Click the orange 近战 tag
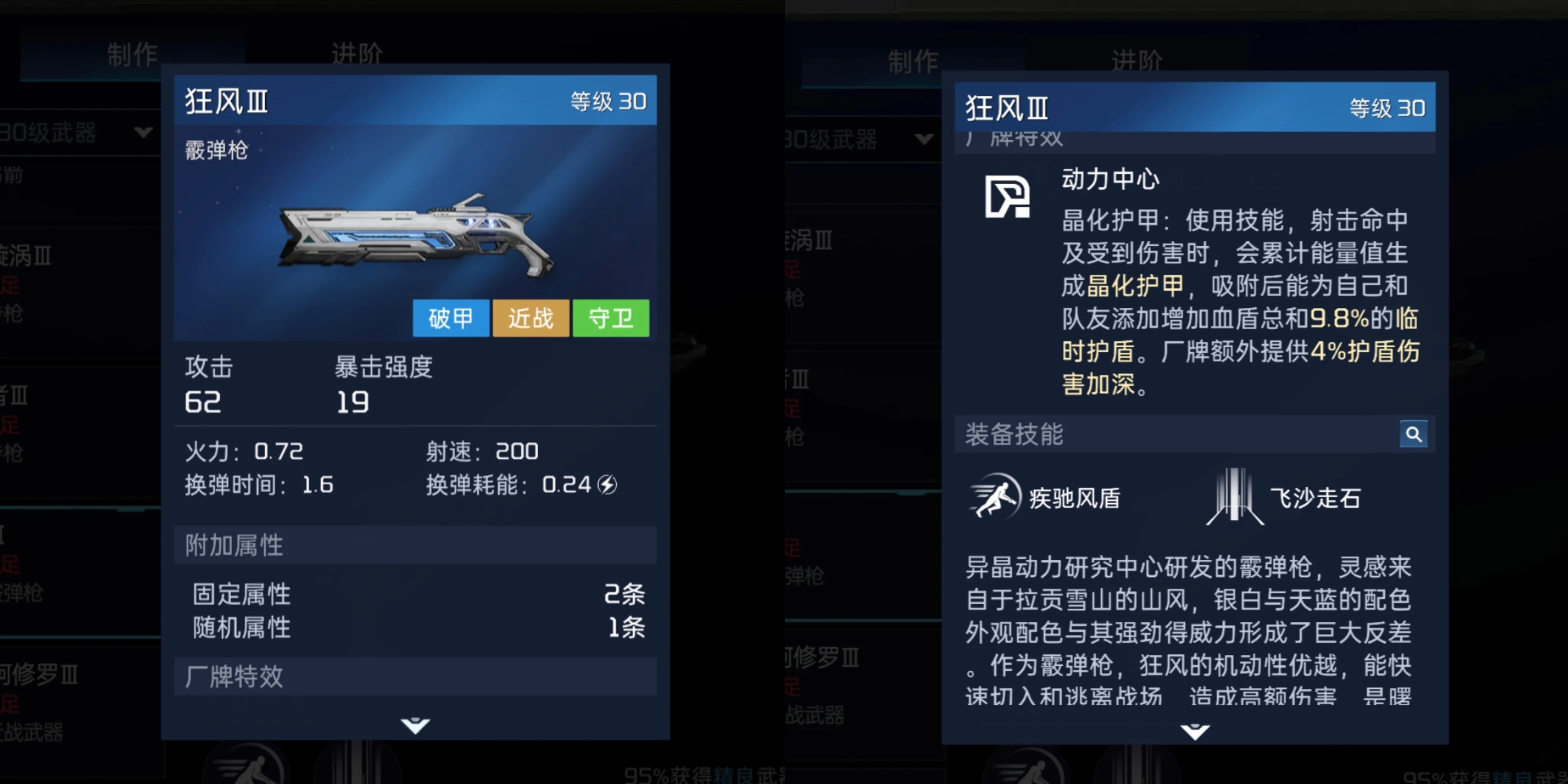The image size is (1568, 784). pos(531,318)
